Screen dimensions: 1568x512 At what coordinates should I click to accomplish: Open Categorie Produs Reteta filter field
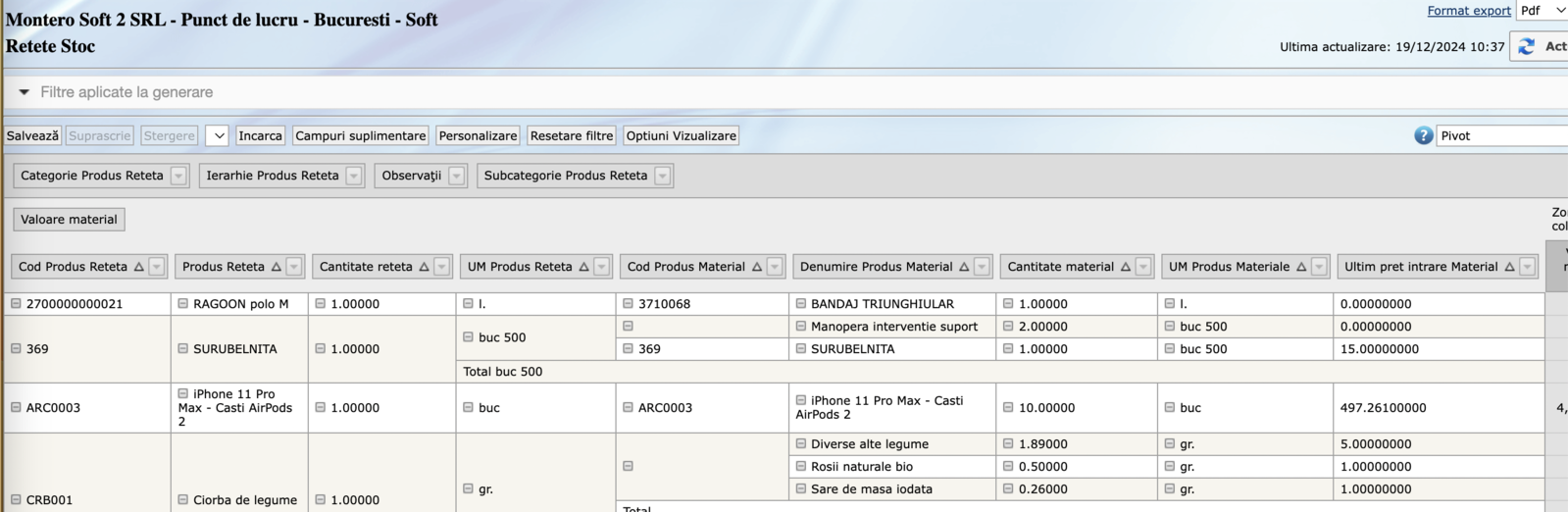pos(177,176)
